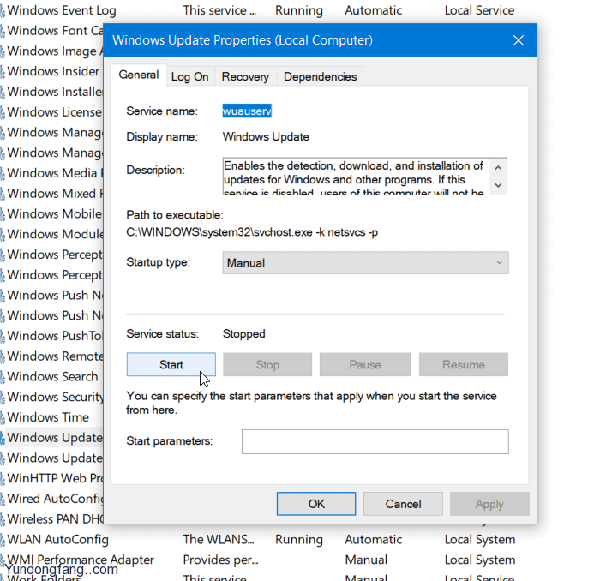Select Windows Insider service row
Viewport: 600px width, 581px height.
(52, 71)
